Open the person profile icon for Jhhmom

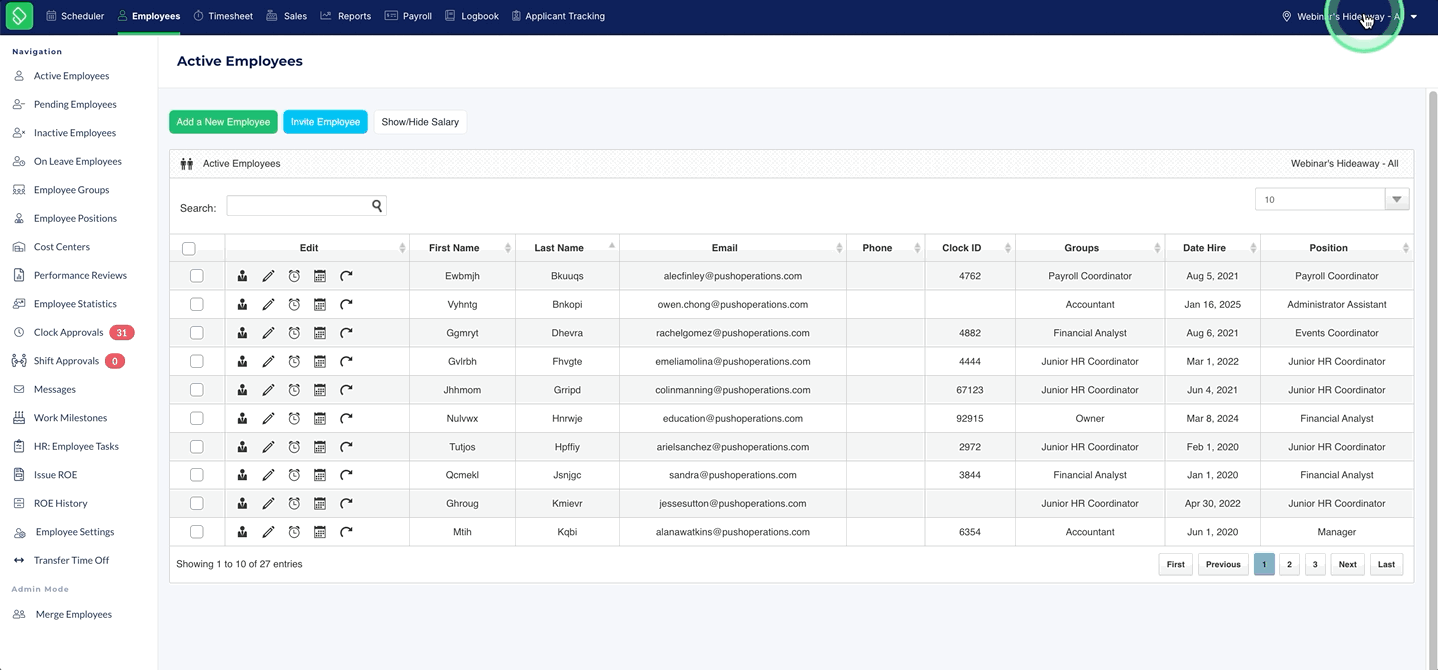click(242, 390)
